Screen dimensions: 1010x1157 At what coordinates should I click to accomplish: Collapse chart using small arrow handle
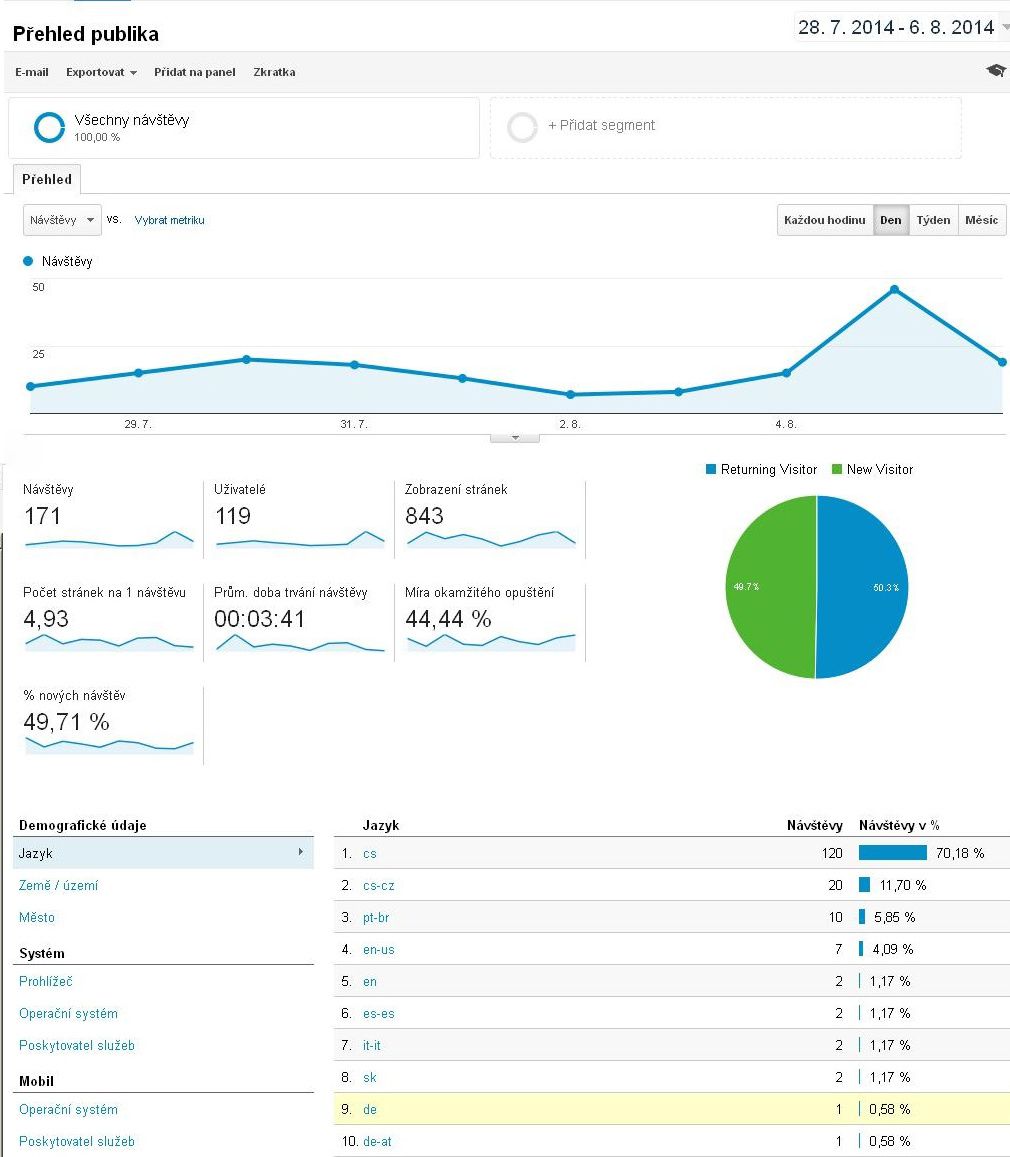coord(515,438)
